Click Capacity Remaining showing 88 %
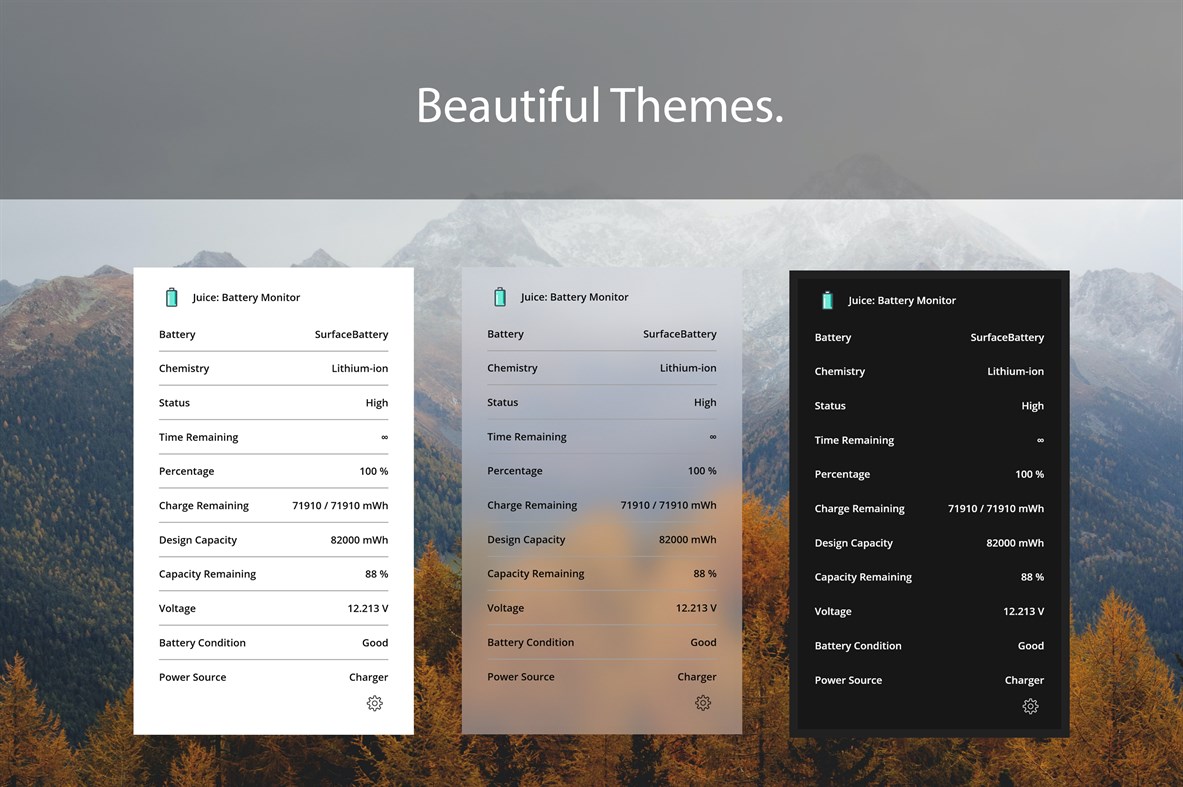The height and width of the screenshot is (787, 1183). click(273, 574)
